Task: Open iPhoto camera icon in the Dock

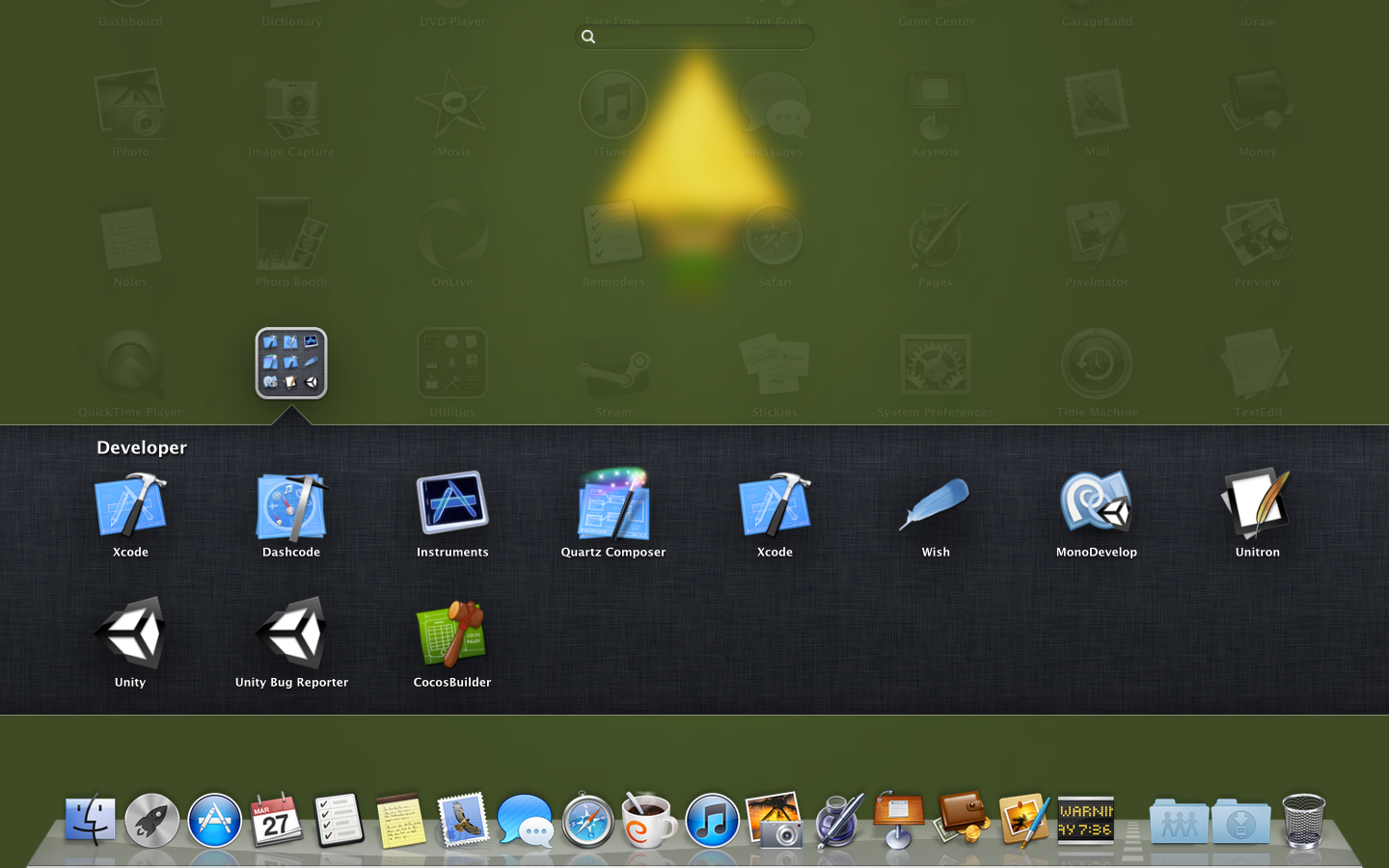Action: click(775, 820)
